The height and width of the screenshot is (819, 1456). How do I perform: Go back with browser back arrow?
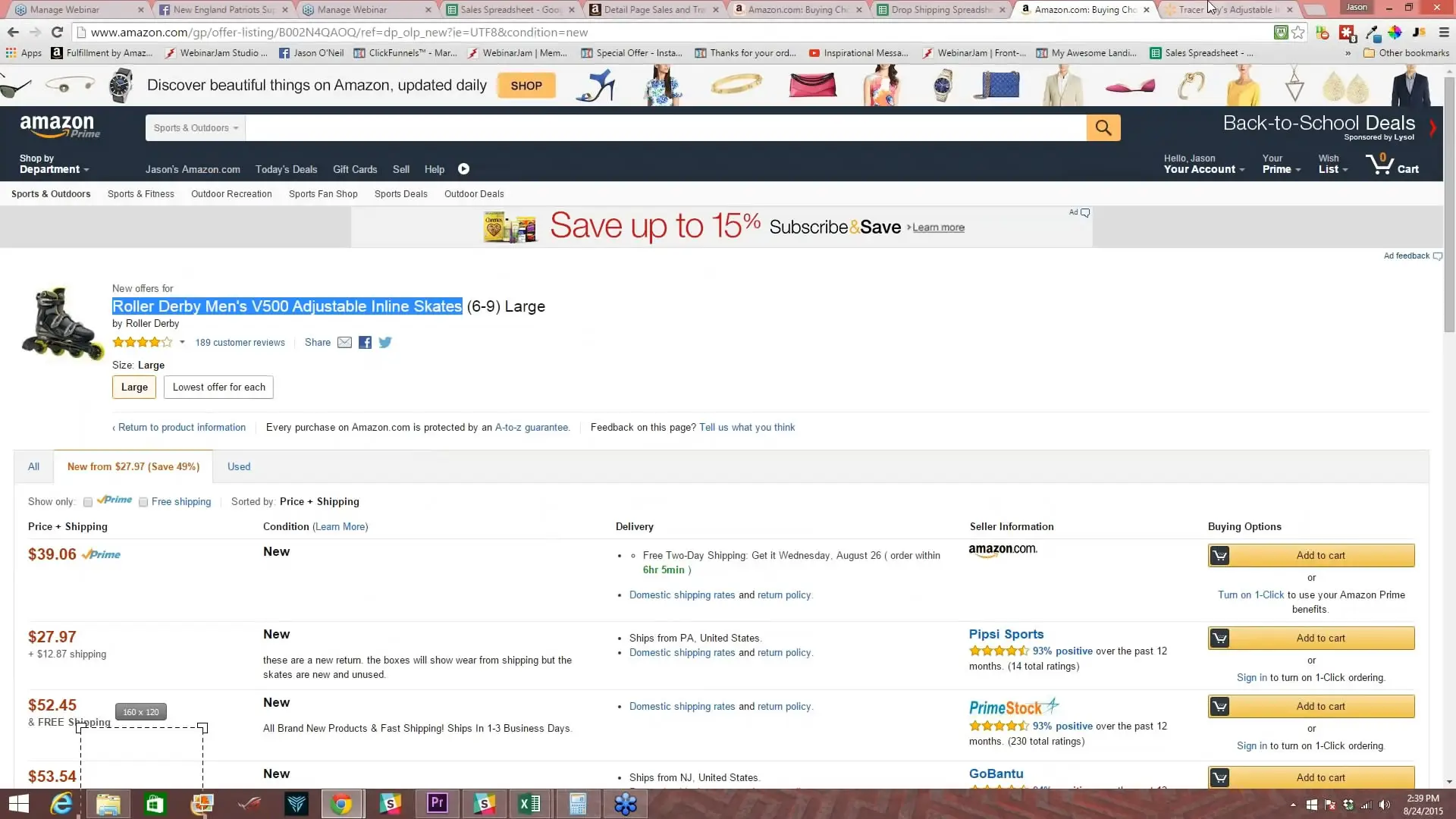(13, 33)
